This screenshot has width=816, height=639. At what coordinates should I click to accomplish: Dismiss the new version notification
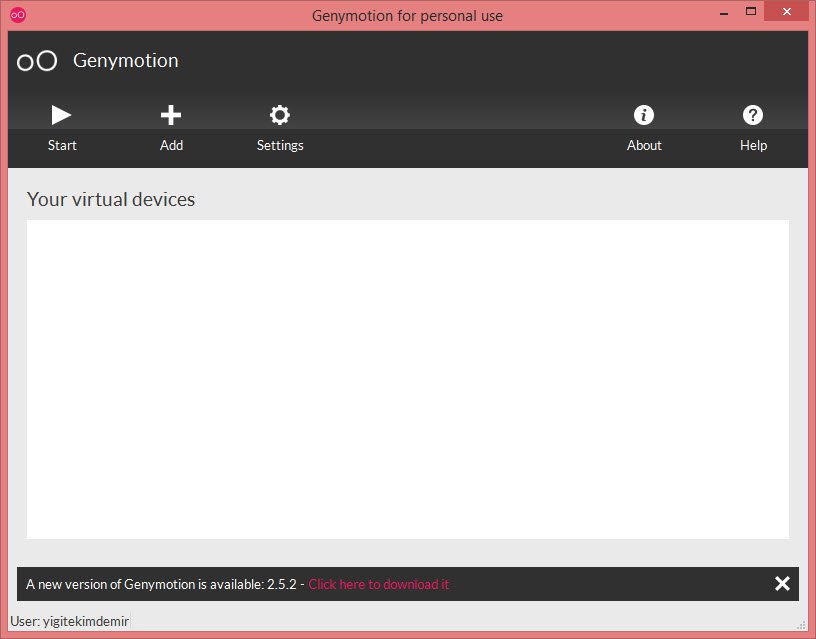tap(782, 583)
